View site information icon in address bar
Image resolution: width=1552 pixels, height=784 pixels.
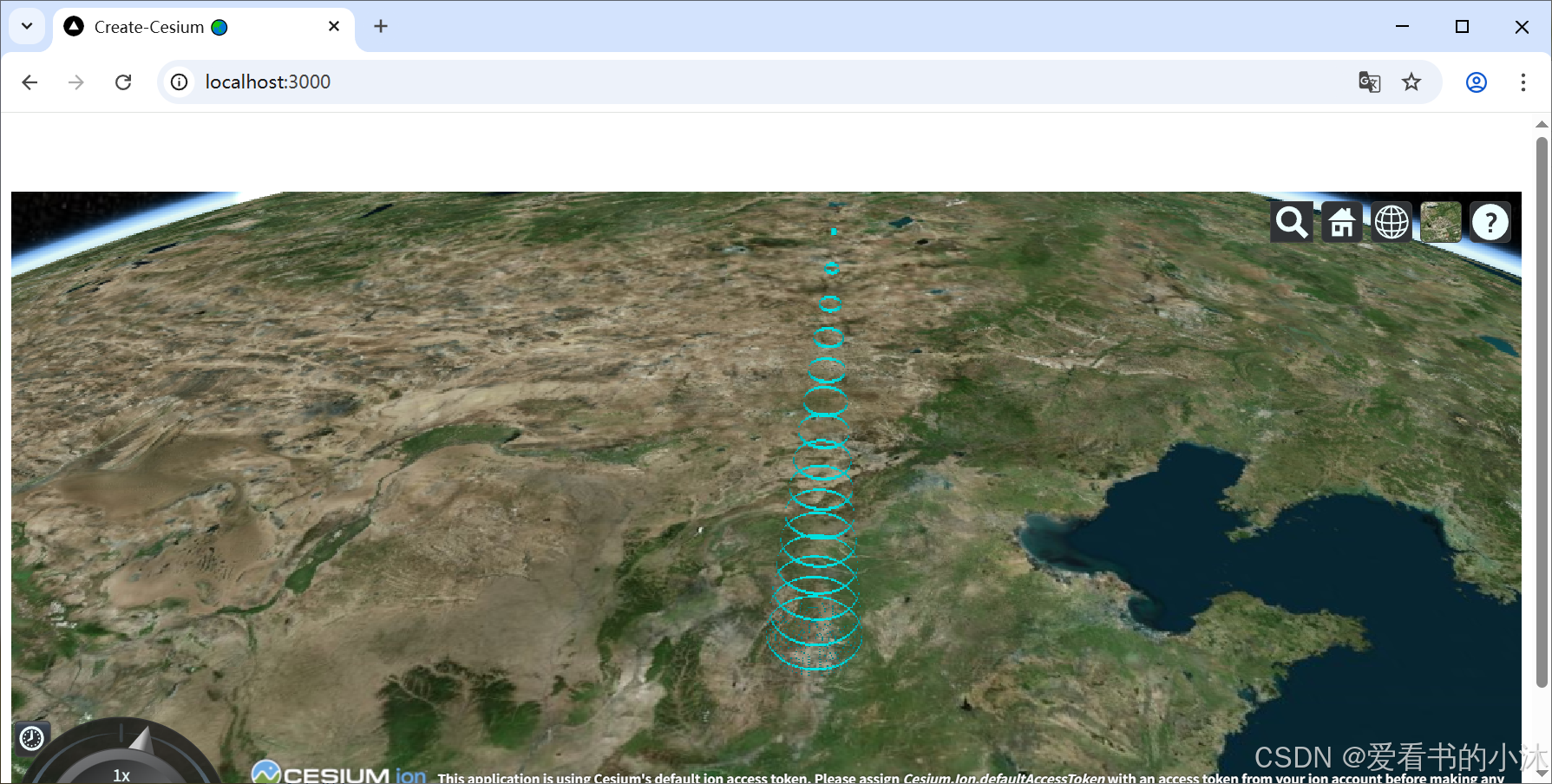(x=179, y=82)
